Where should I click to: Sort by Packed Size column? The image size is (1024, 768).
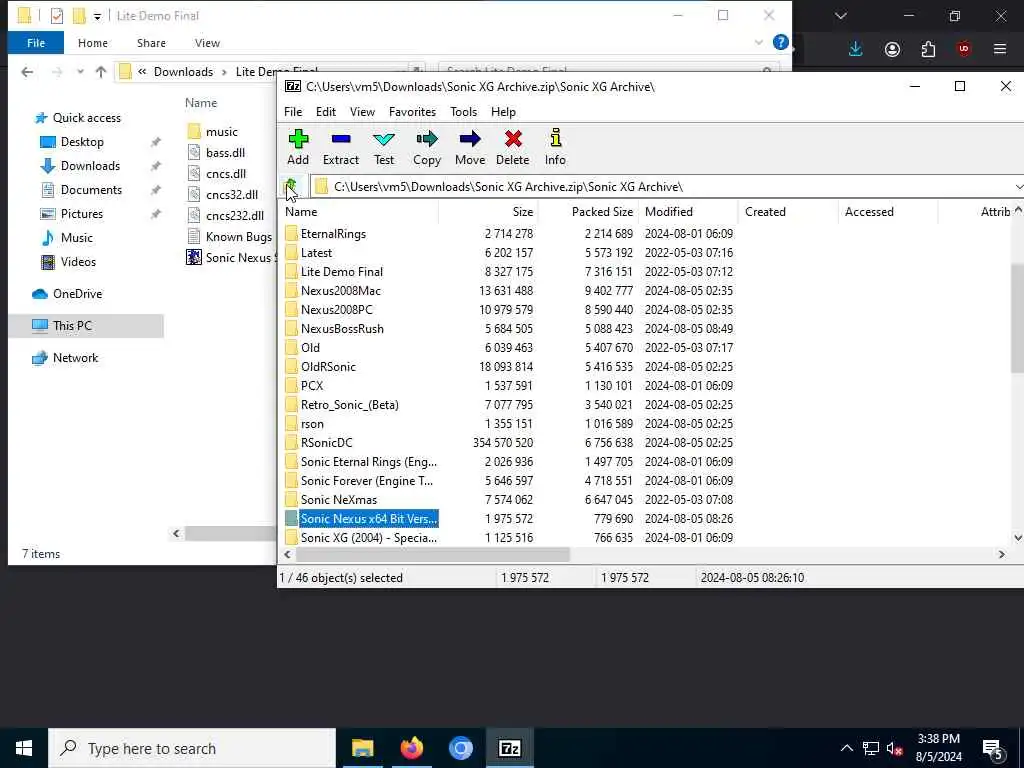coord(588,212)
